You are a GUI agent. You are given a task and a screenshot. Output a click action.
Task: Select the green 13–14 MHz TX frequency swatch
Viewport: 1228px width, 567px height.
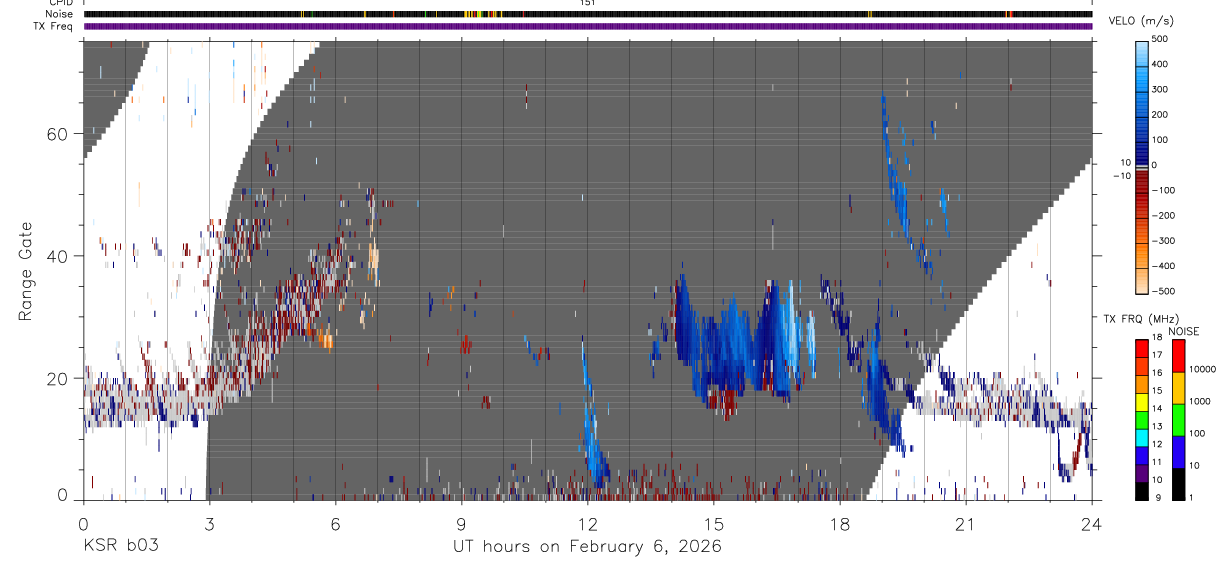1141,420
